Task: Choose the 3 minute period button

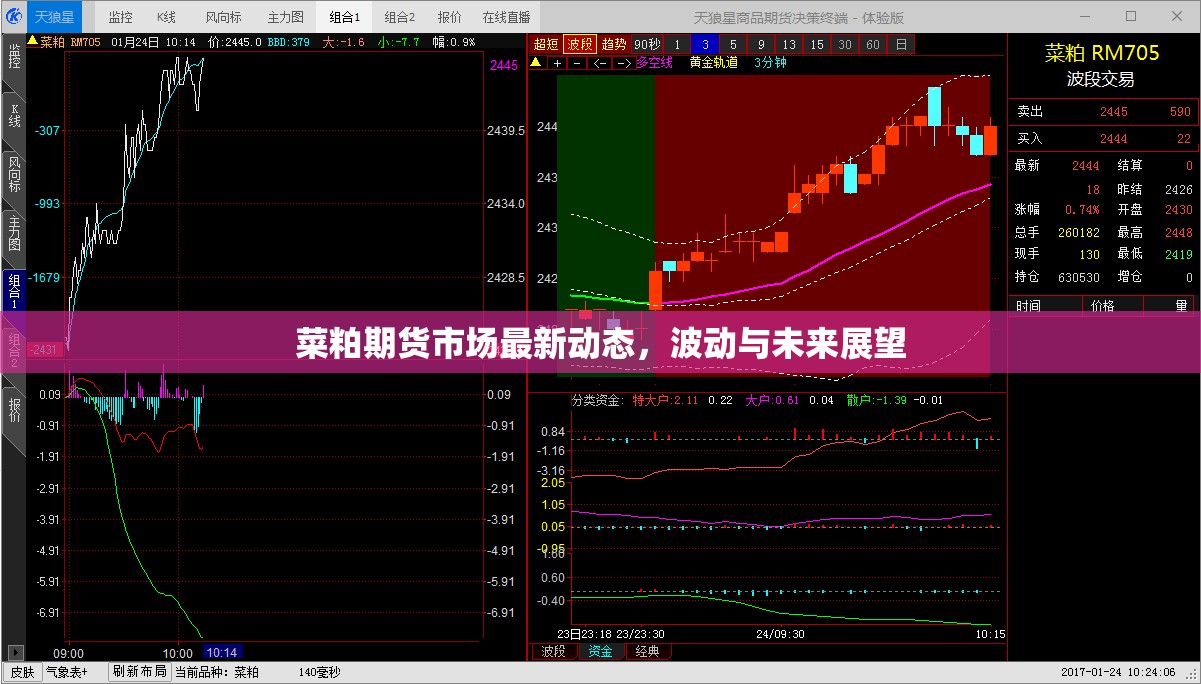Action: point(705,44)
